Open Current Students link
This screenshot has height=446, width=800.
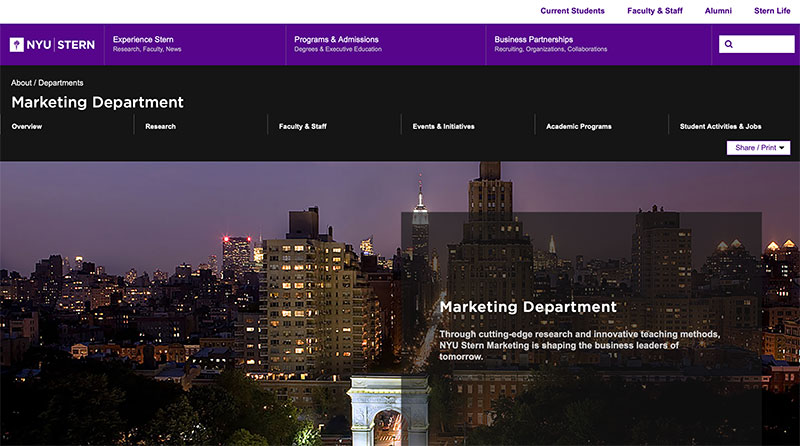click(572, 11)
